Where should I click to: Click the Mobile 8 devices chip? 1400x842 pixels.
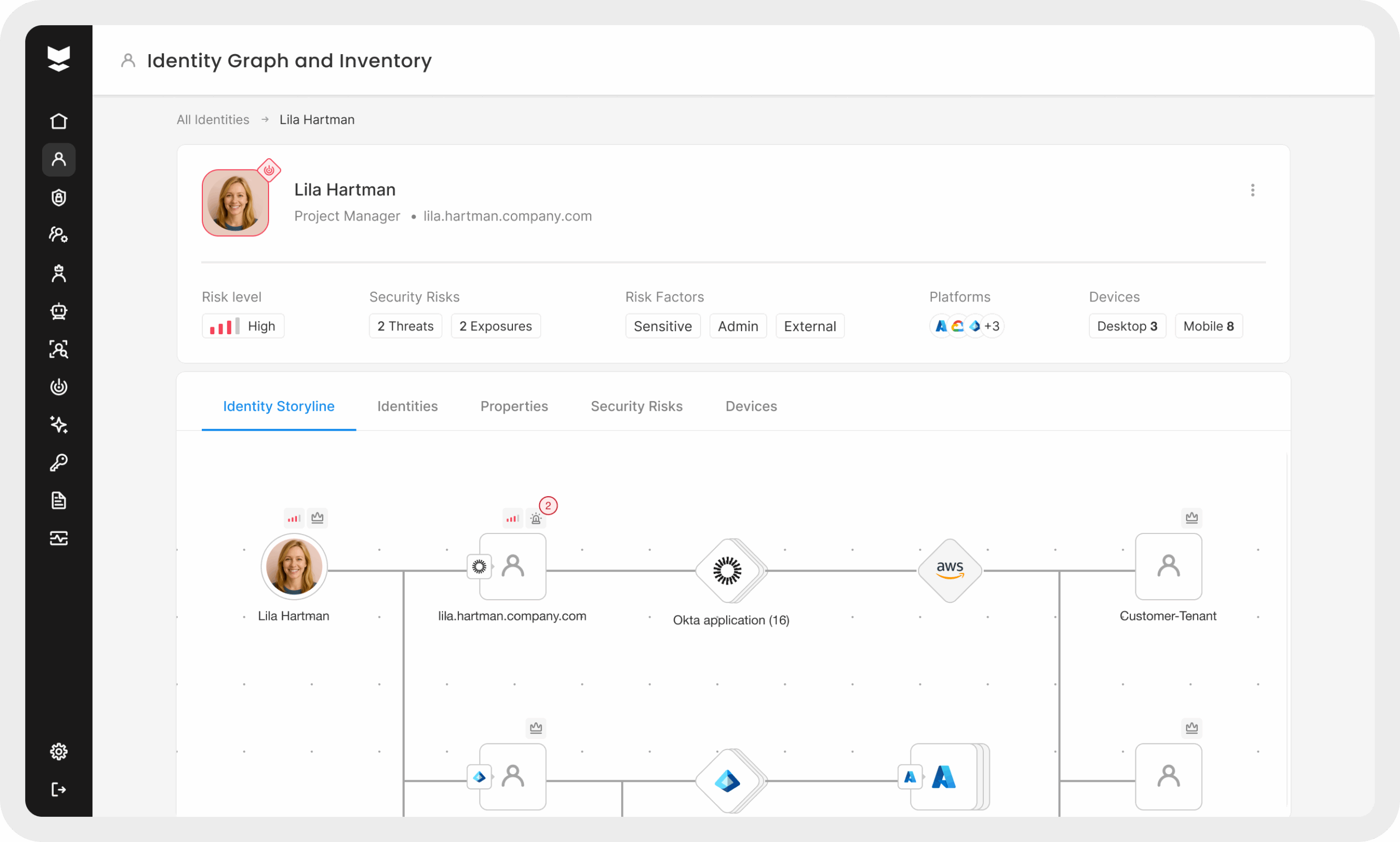pyautogui.click(x=1208, y=326)
